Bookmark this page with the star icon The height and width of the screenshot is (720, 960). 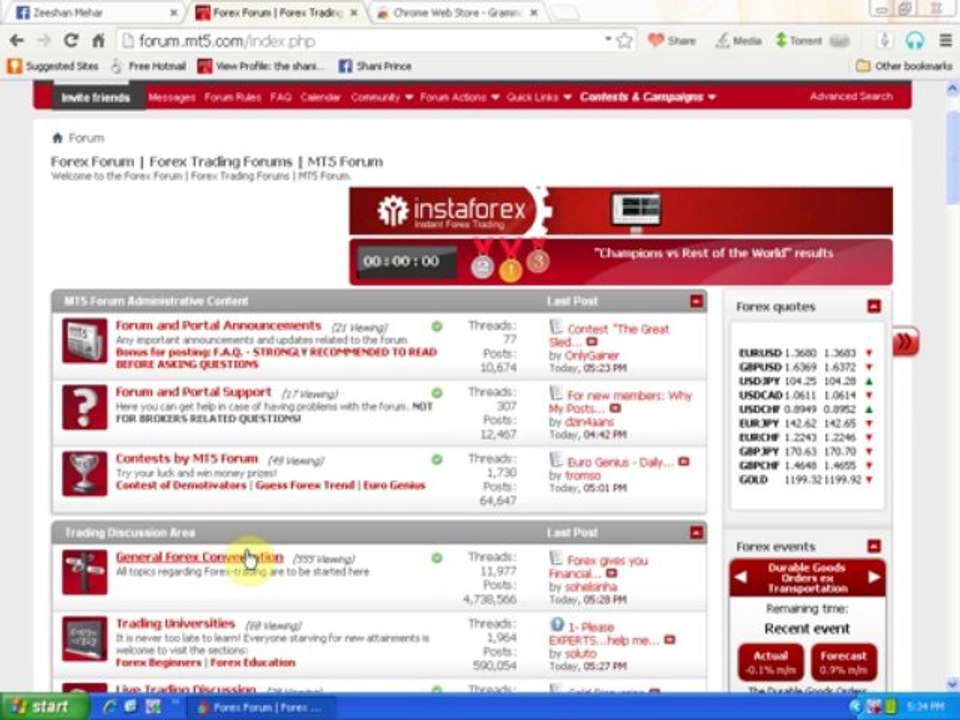(x=624, y=41)
